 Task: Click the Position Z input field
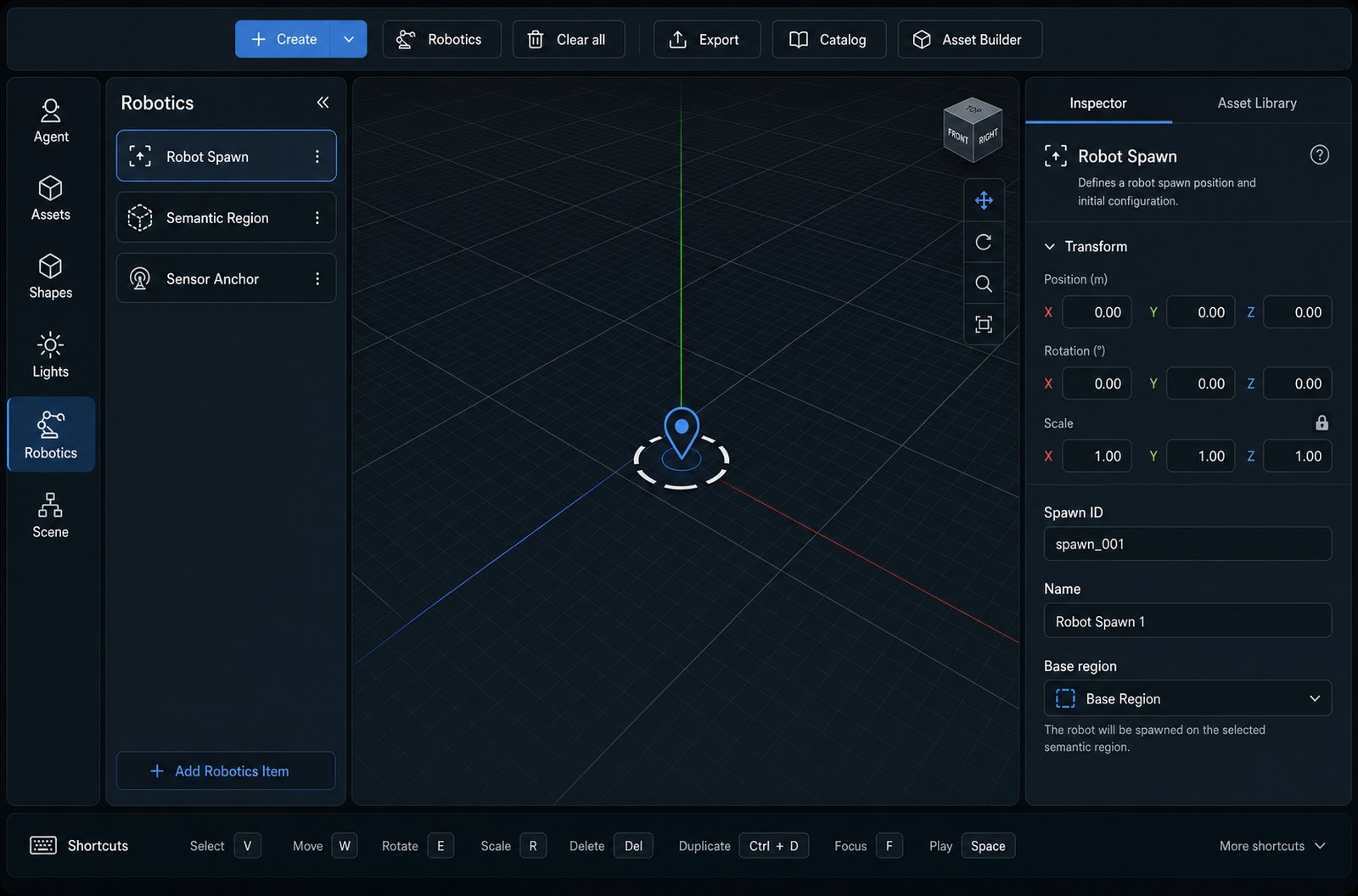click(1298, 312)
